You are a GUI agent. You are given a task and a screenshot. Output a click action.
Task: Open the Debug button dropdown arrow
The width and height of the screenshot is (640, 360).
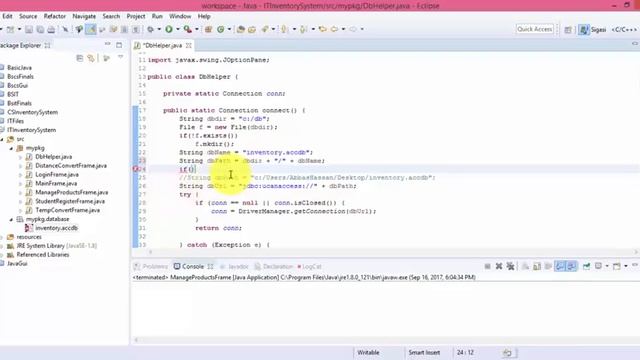tap(159, 29)
